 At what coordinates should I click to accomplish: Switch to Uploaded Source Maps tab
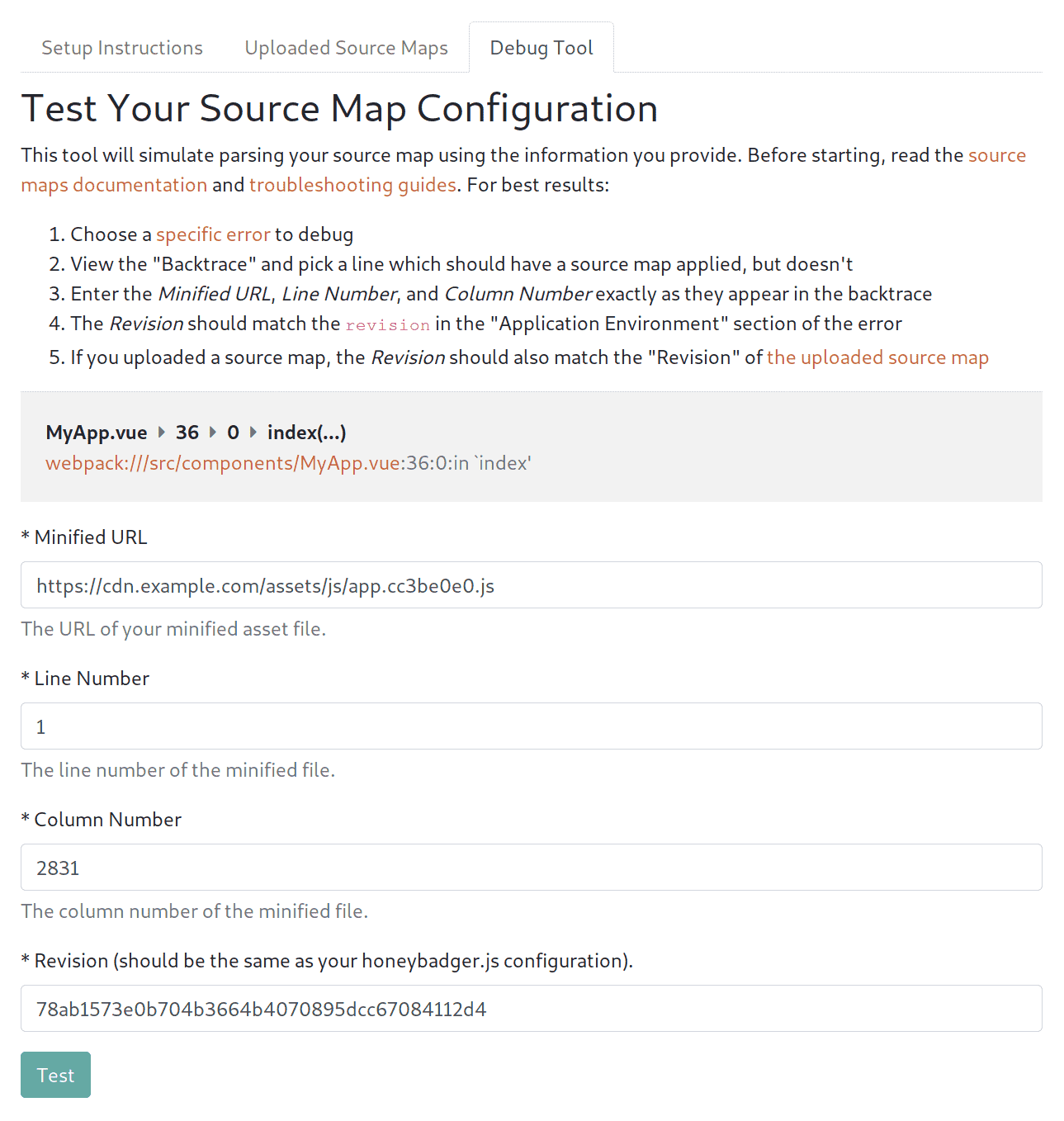[346, 48]
